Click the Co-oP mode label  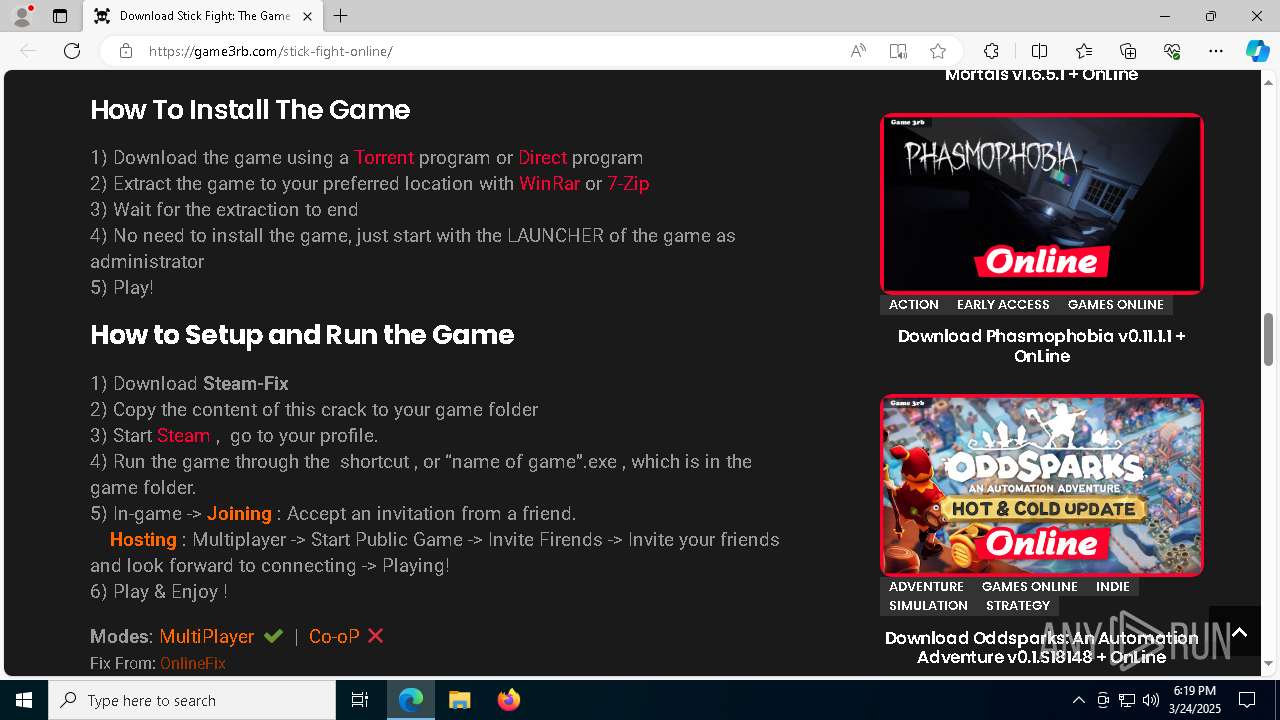coord(334,636)
